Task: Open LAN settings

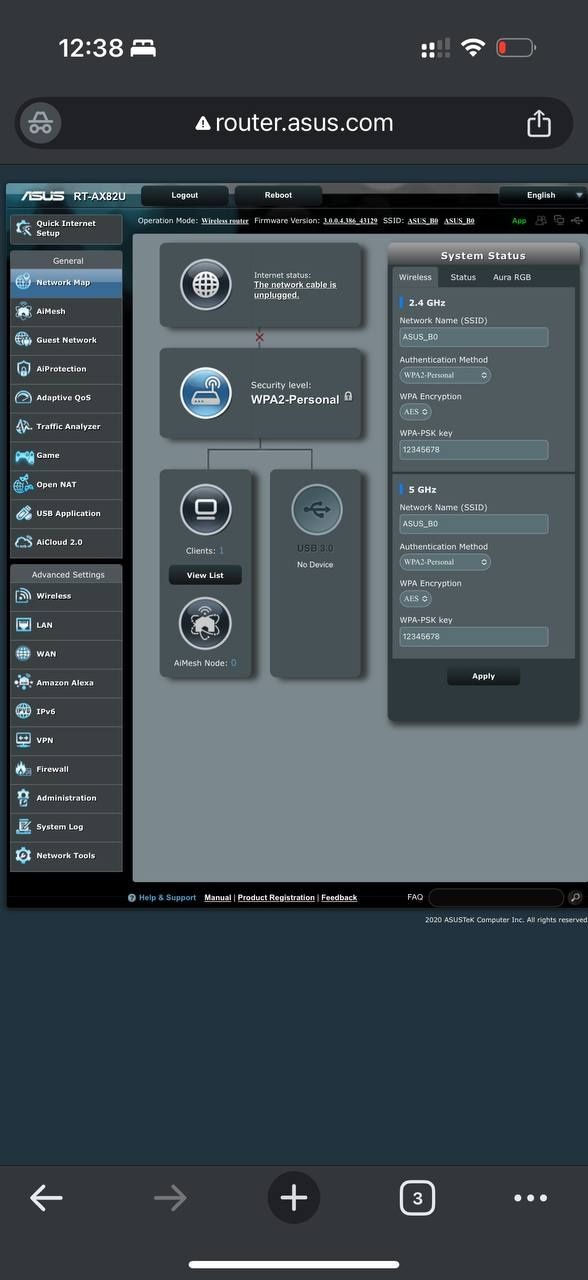Action: coord(66,625)
